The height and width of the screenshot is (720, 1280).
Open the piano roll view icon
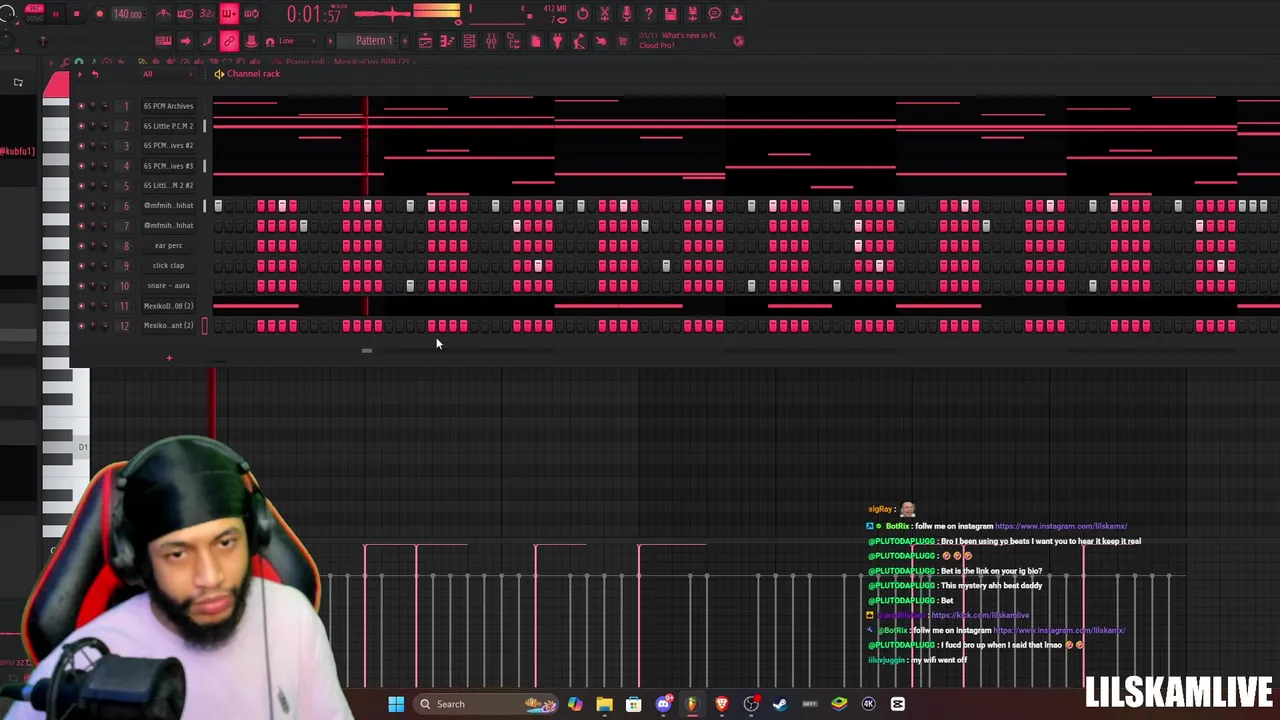point(447,41)
